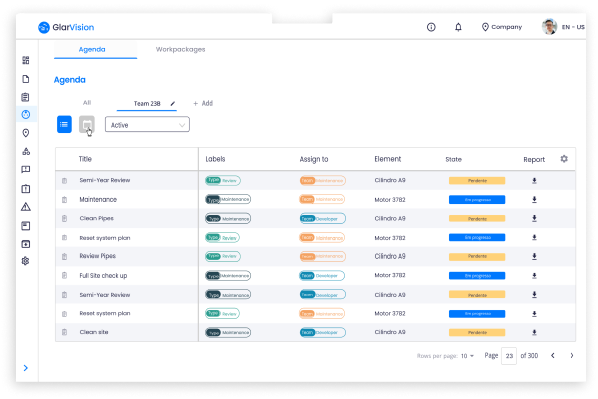The width and height of the screenshot is (598, 399).
Task: Click the GlarVision logo
Action: [66, 27]
